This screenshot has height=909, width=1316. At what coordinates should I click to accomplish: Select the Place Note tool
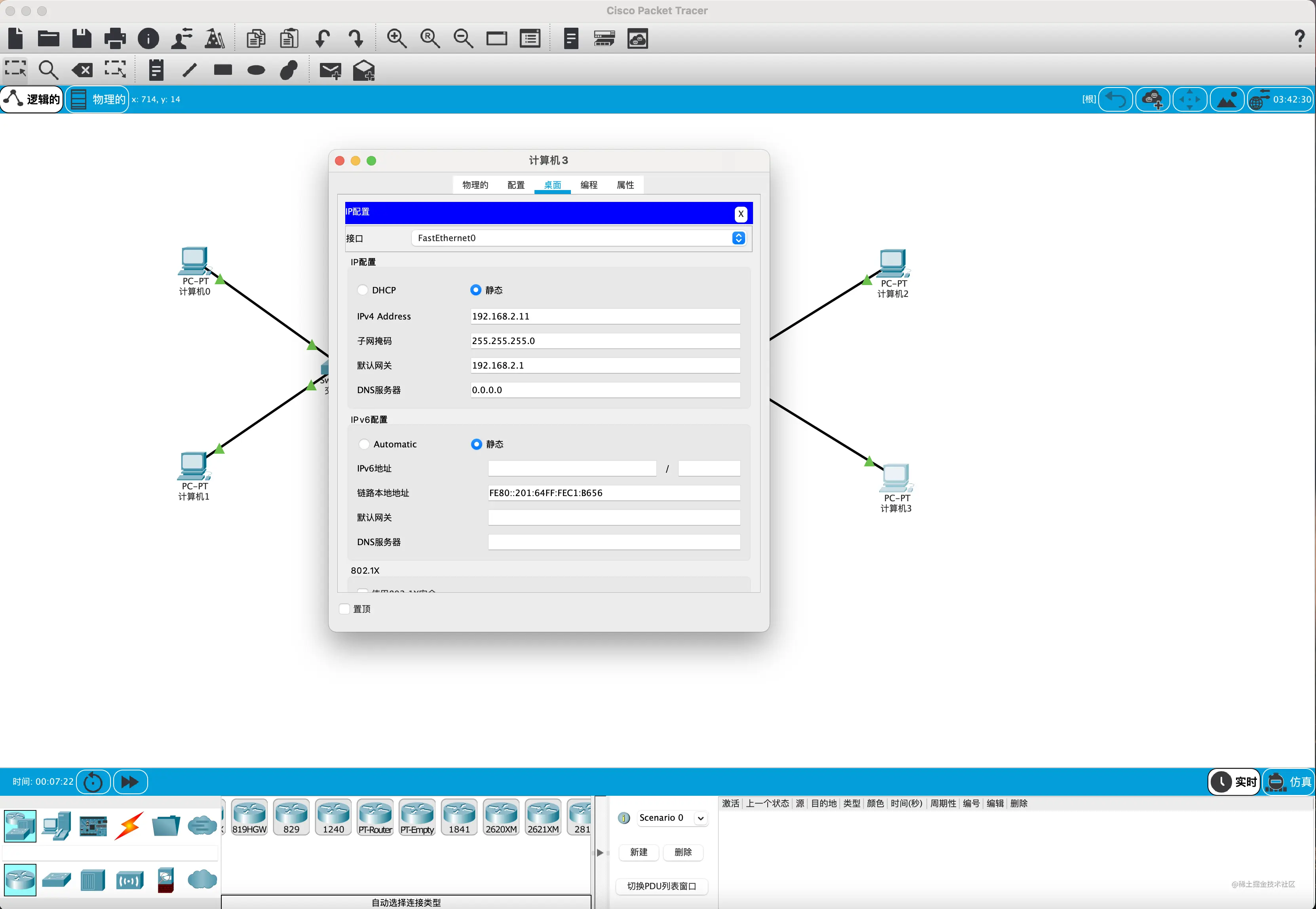coord(156,70)
